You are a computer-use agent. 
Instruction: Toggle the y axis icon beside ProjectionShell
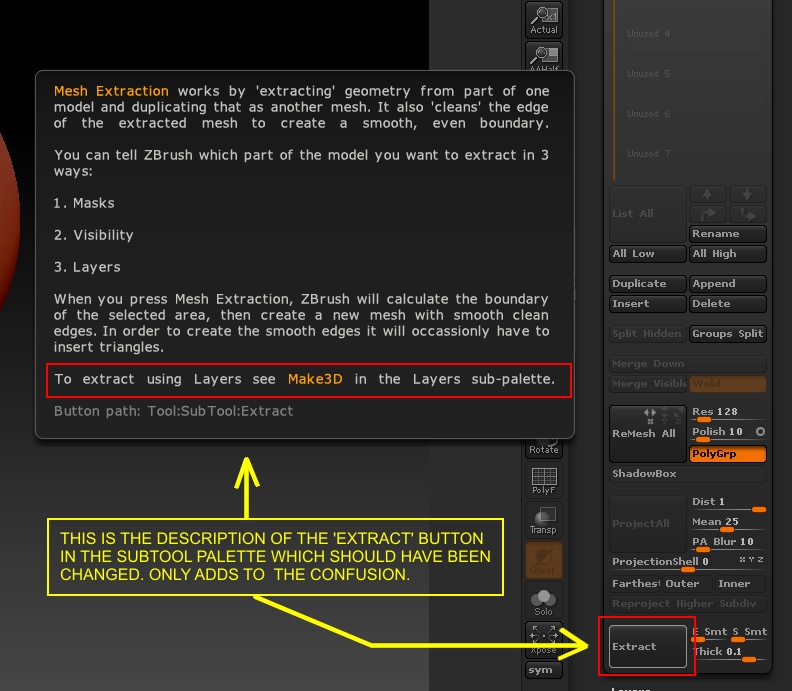752,559
